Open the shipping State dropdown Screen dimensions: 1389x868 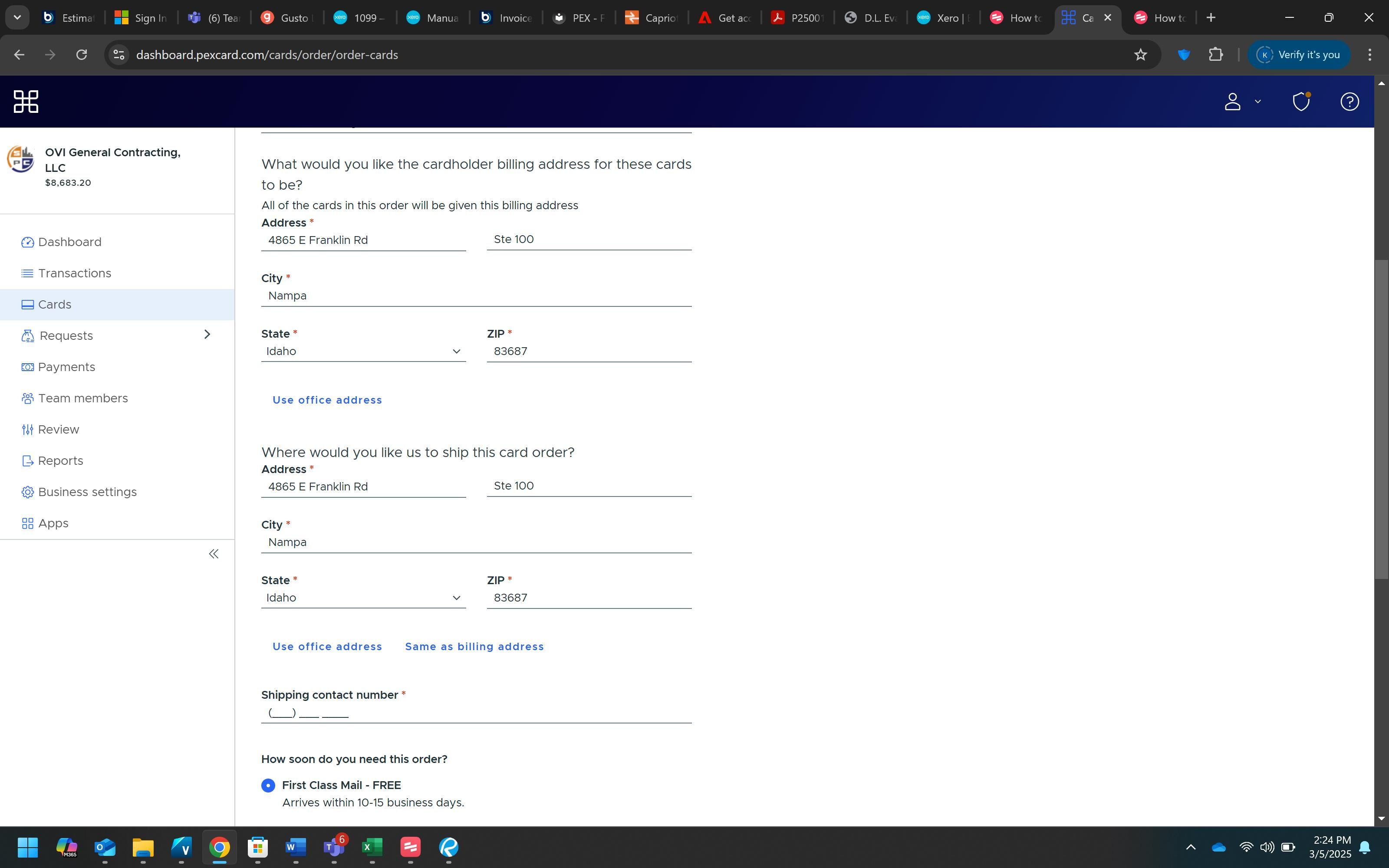(x=363, y=598)
